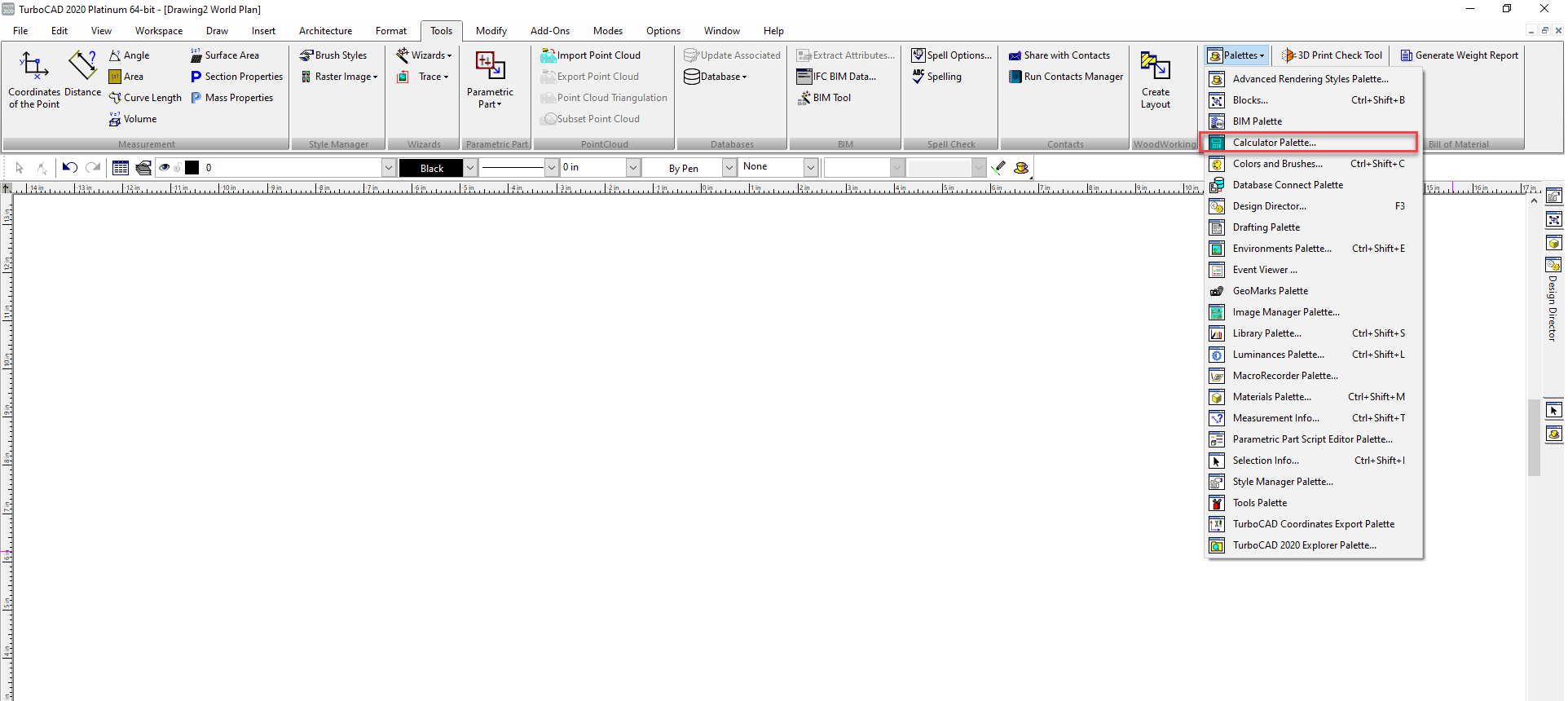Open the File menu
The width and height of the screenshot is (1568, 701).
pos(20,31)
